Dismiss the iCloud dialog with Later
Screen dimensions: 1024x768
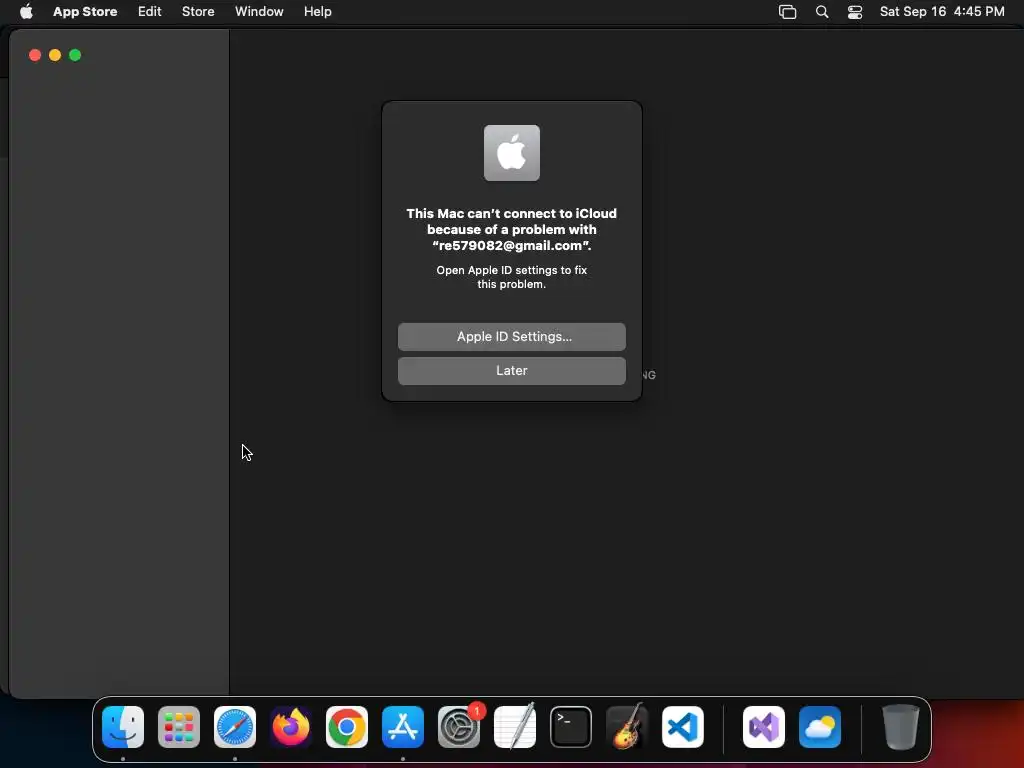click(x=511, y=370)
